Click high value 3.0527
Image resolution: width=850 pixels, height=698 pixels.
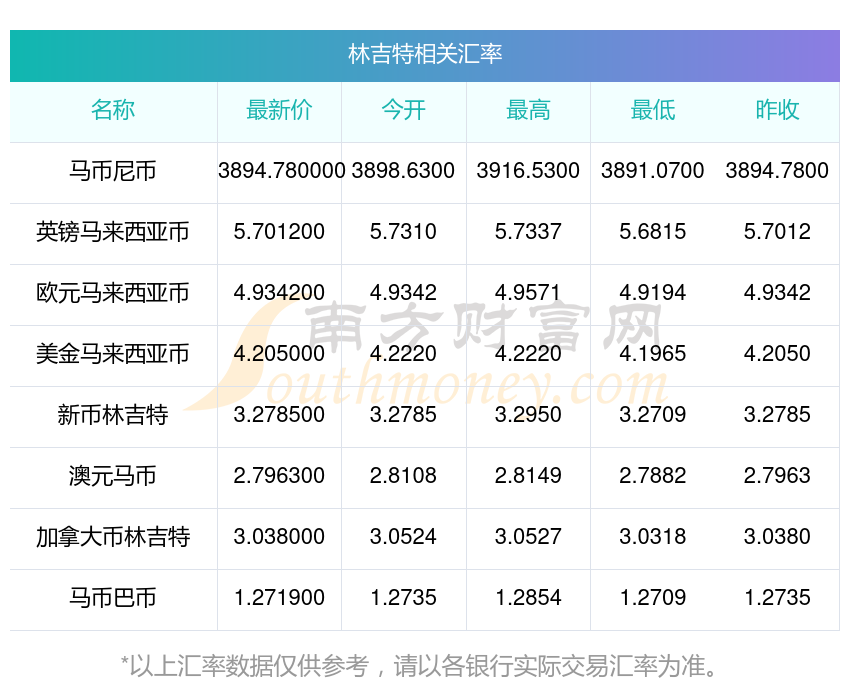tap(528, 537)
